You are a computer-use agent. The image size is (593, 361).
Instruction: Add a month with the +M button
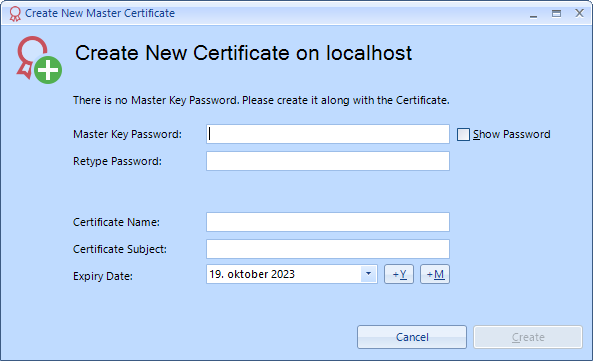coord(435,274)
